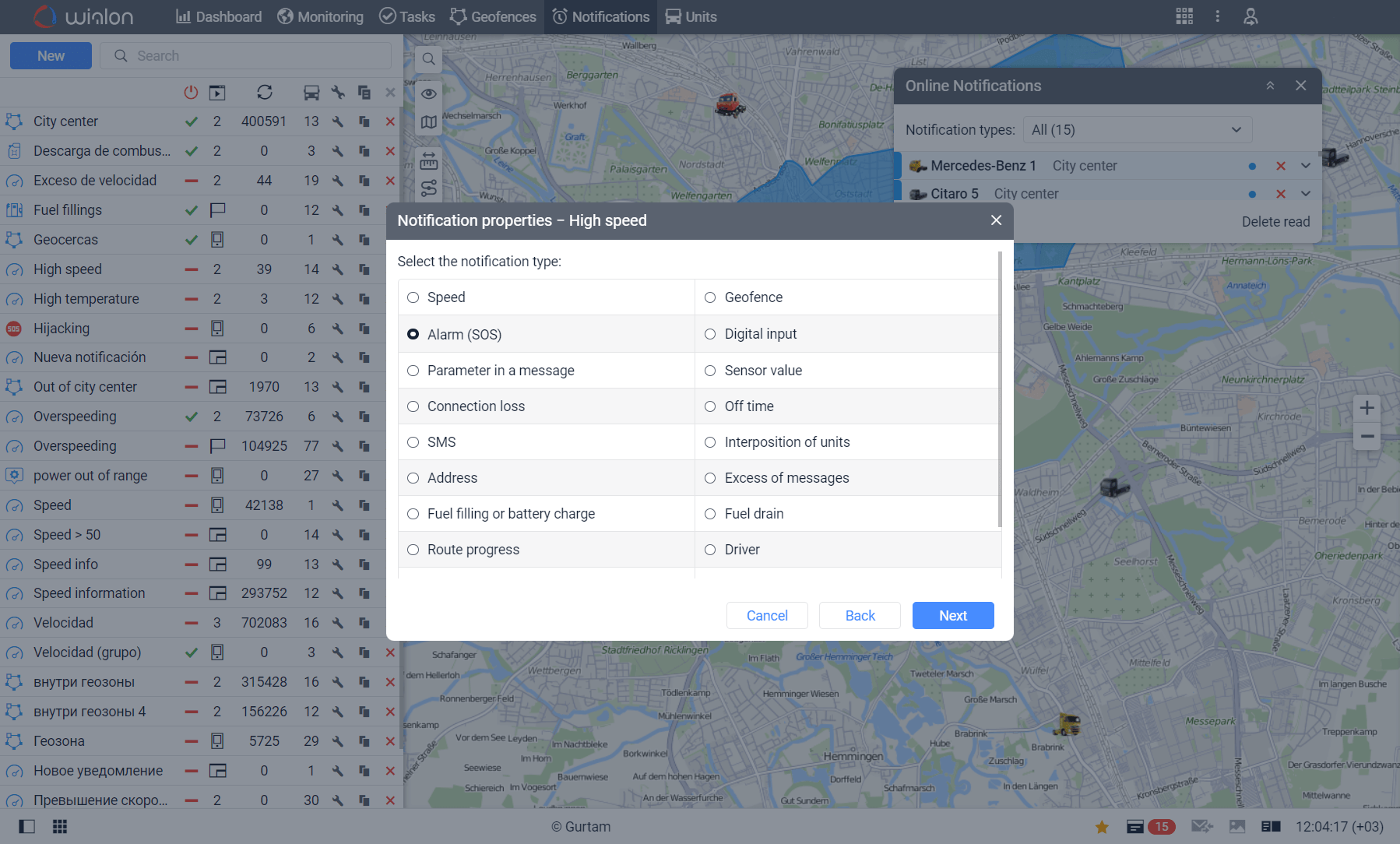Click inside the Search notifications field

click(x=246, y=55)
